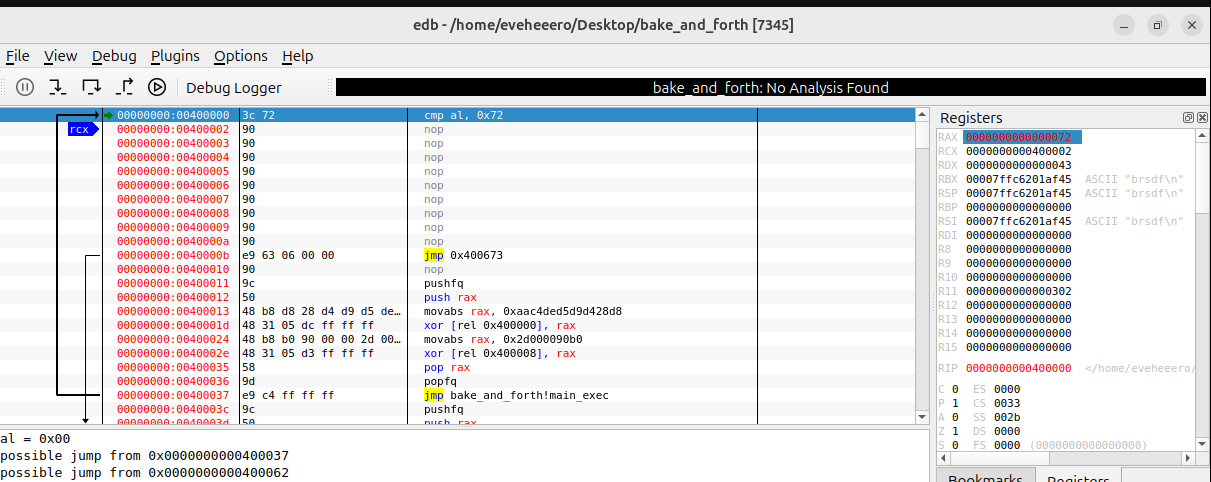Select xor [rel 0x400000], rax line
Screen dimensions: 1211x482
[499, 325]
